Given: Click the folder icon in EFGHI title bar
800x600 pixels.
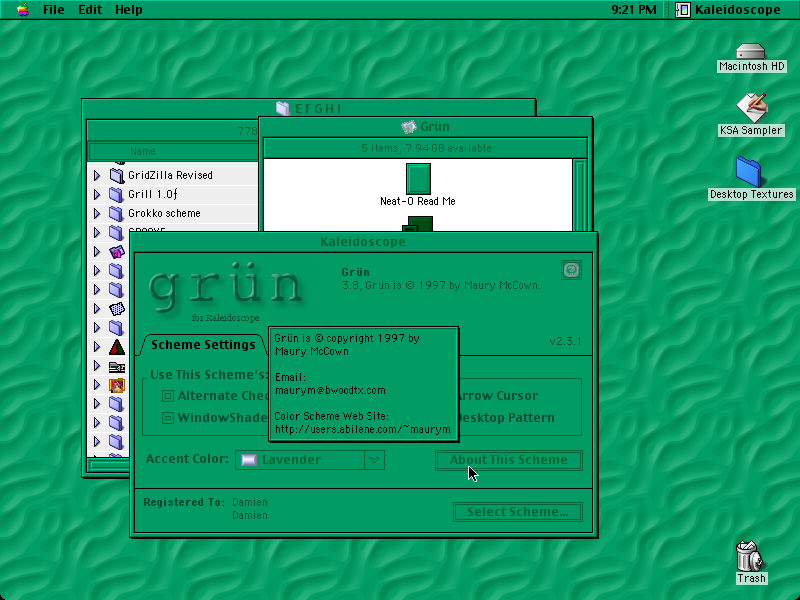Looking at the screenshot, I should pos(283,108).
